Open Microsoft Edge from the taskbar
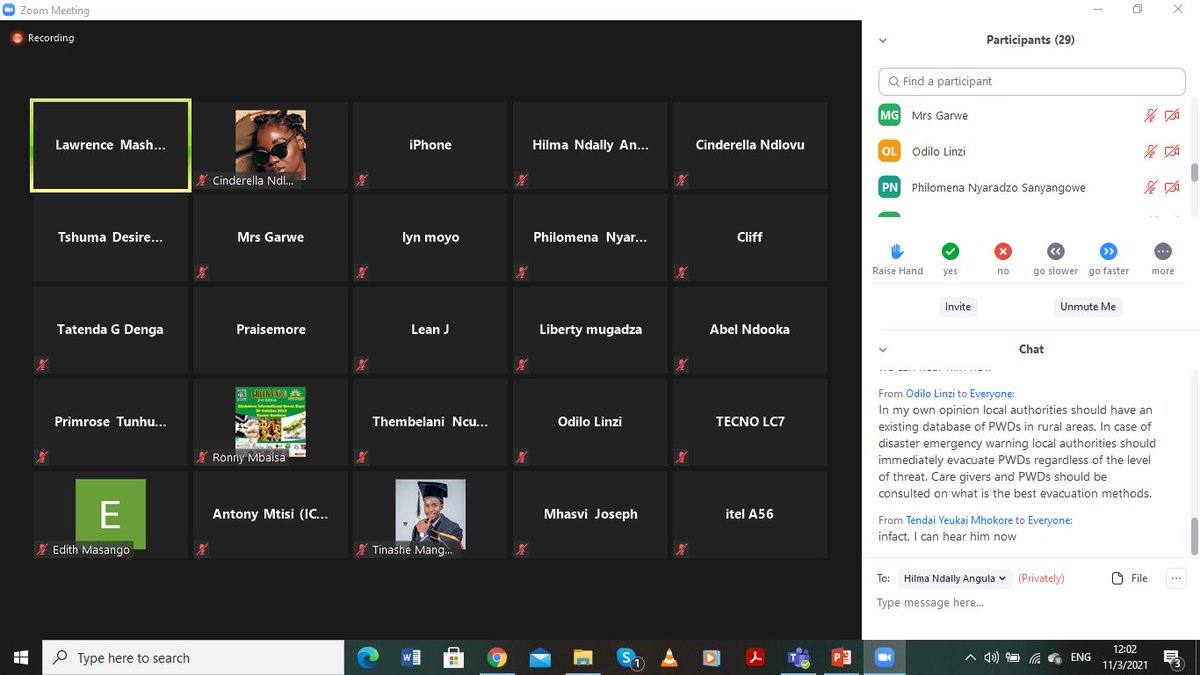This screenshot has width=1200, height=675. click(367, 657)
